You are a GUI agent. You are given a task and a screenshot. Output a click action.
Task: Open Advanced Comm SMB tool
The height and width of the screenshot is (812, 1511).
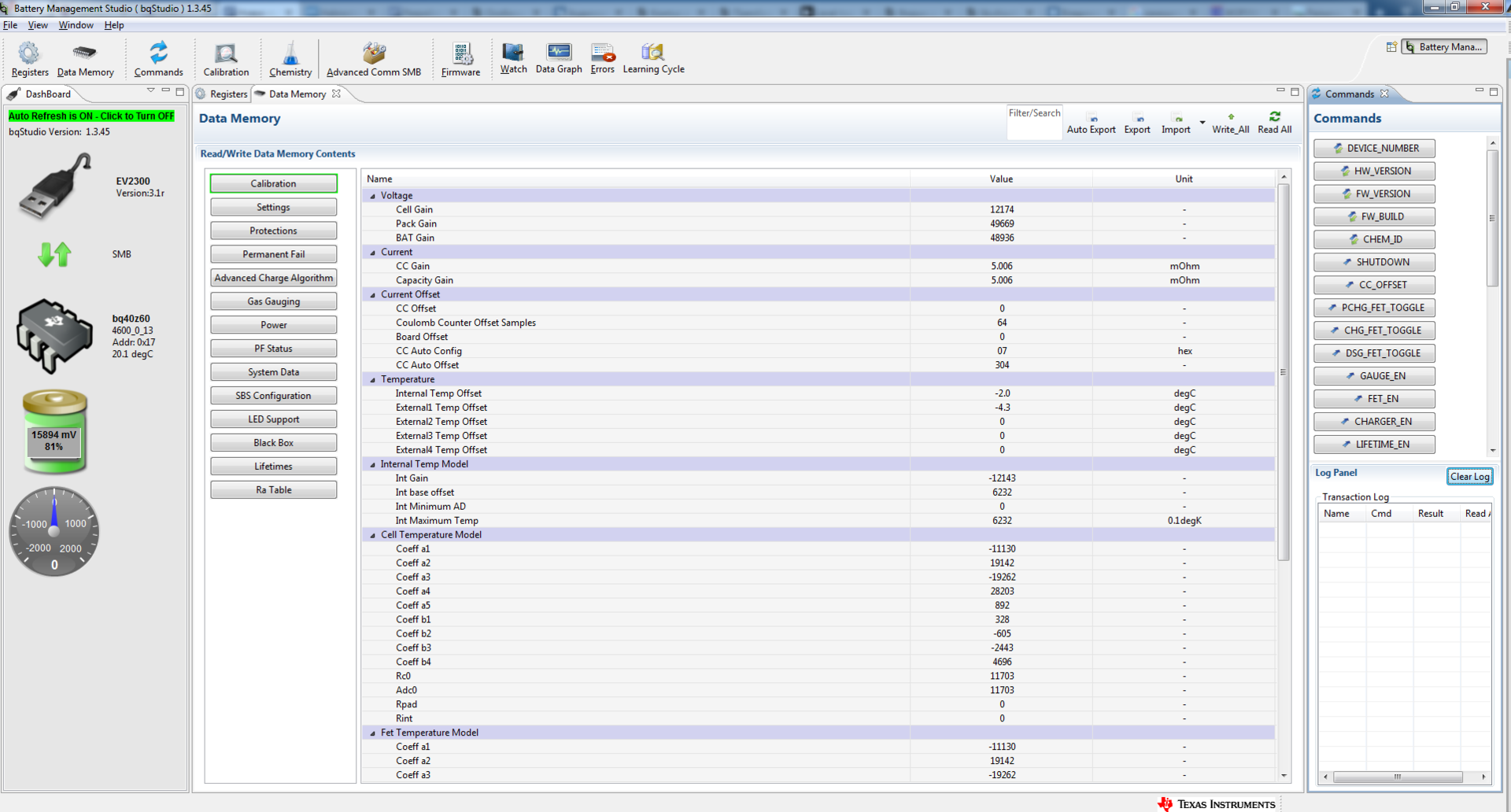point(374,54)
